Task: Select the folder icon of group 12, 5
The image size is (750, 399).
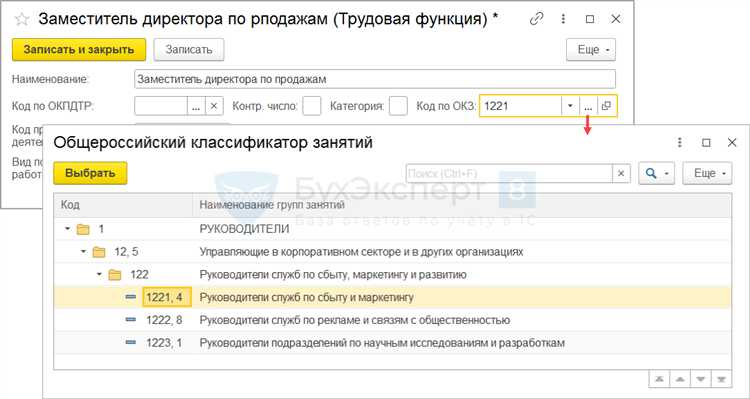Action: (99, 252)
